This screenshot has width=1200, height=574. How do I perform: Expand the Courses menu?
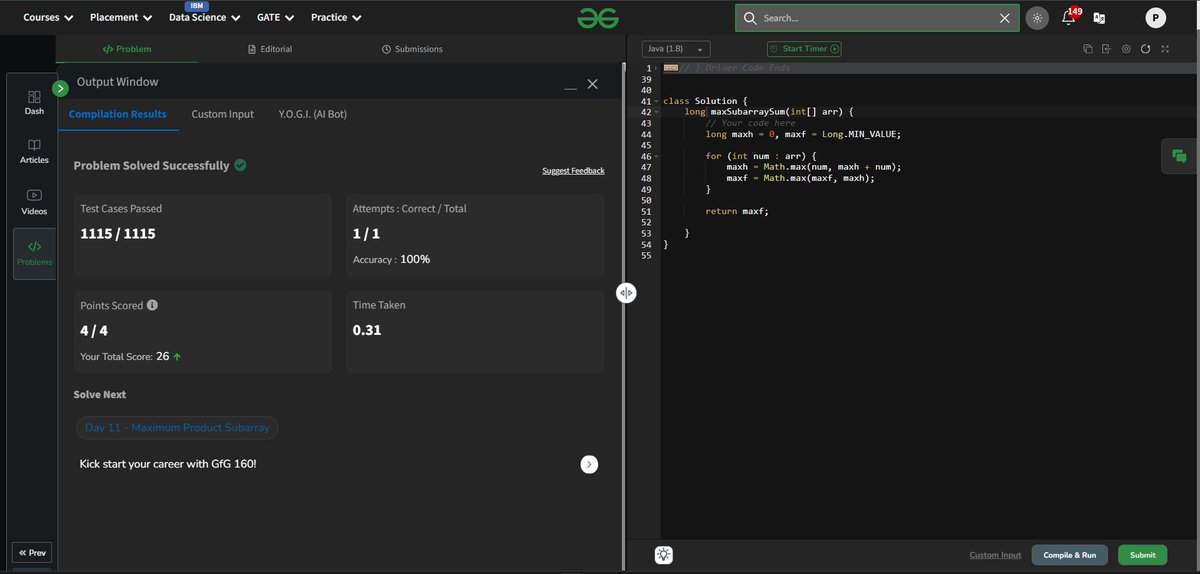coord(48,17)
